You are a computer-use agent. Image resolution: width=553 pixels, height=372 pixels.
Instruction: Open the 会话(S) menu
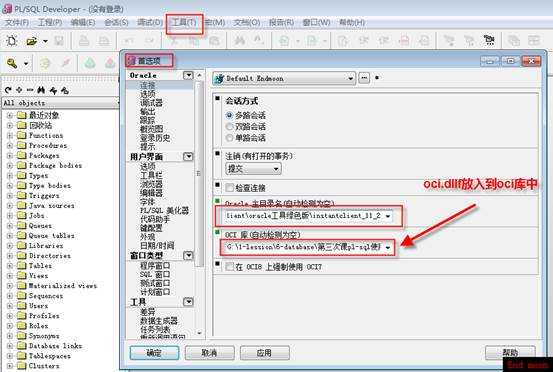pyautogui.click(x=116, y=23)
